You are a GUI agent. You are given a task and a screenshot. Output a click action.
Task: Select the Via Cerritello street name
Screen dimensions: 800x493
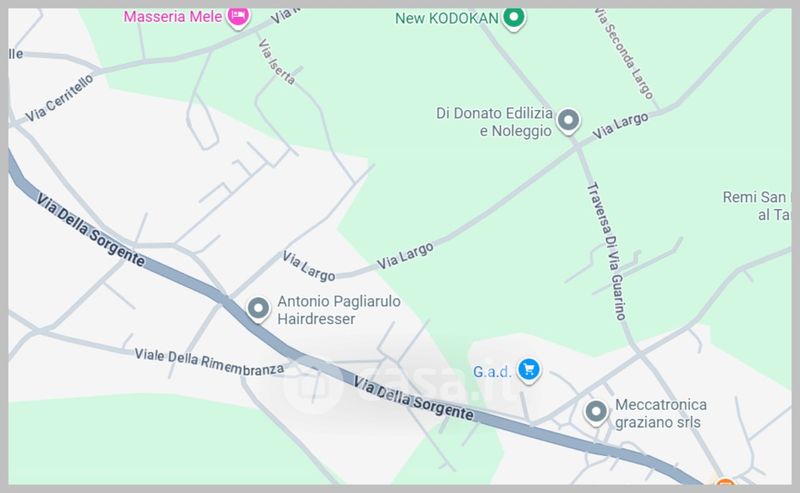click(x=60, y=98)
